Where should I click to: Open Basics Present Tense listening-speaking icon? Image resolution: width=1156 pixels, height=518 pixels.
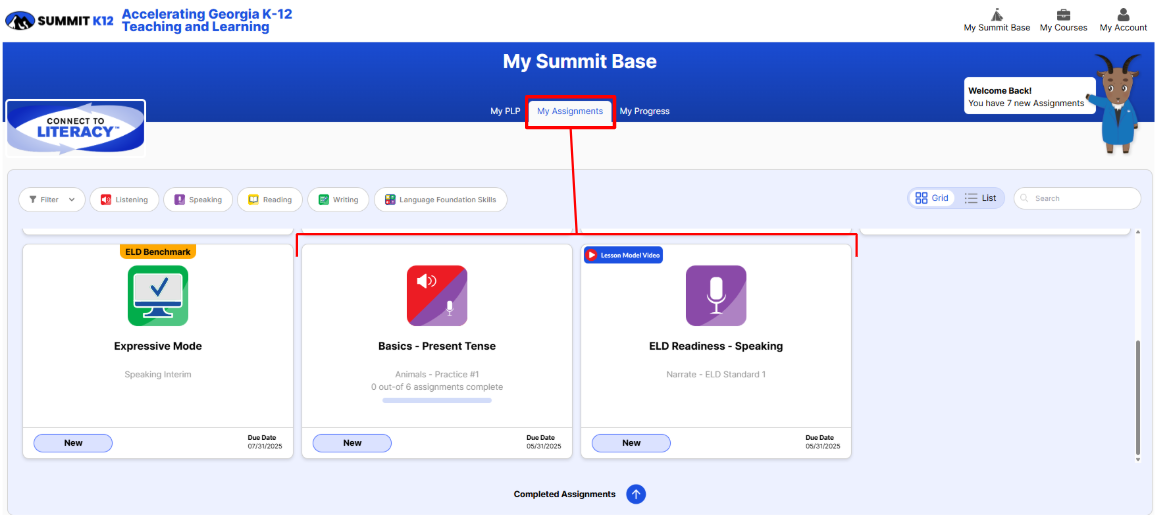click(x=437, y=295)
